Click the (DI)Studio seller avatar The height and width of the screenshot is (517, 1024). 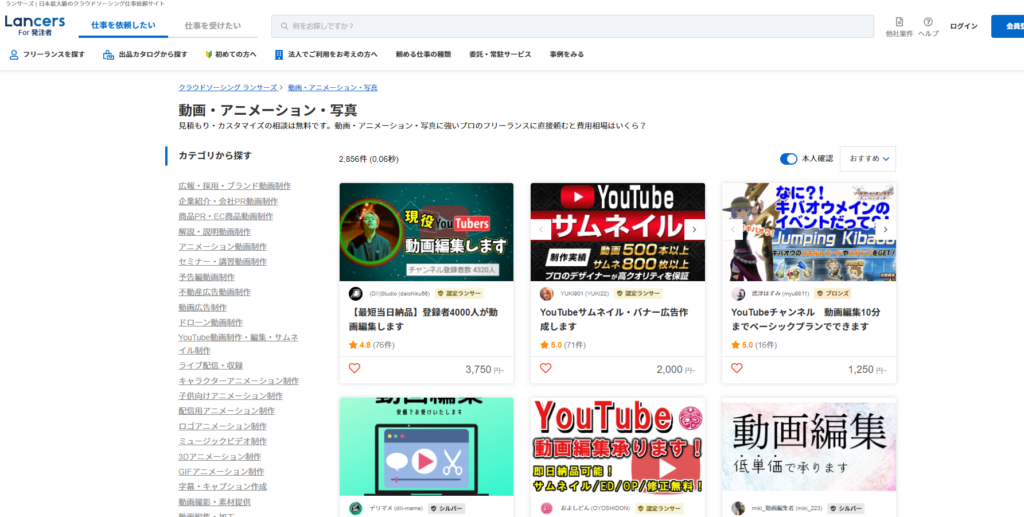click(355, 294)
